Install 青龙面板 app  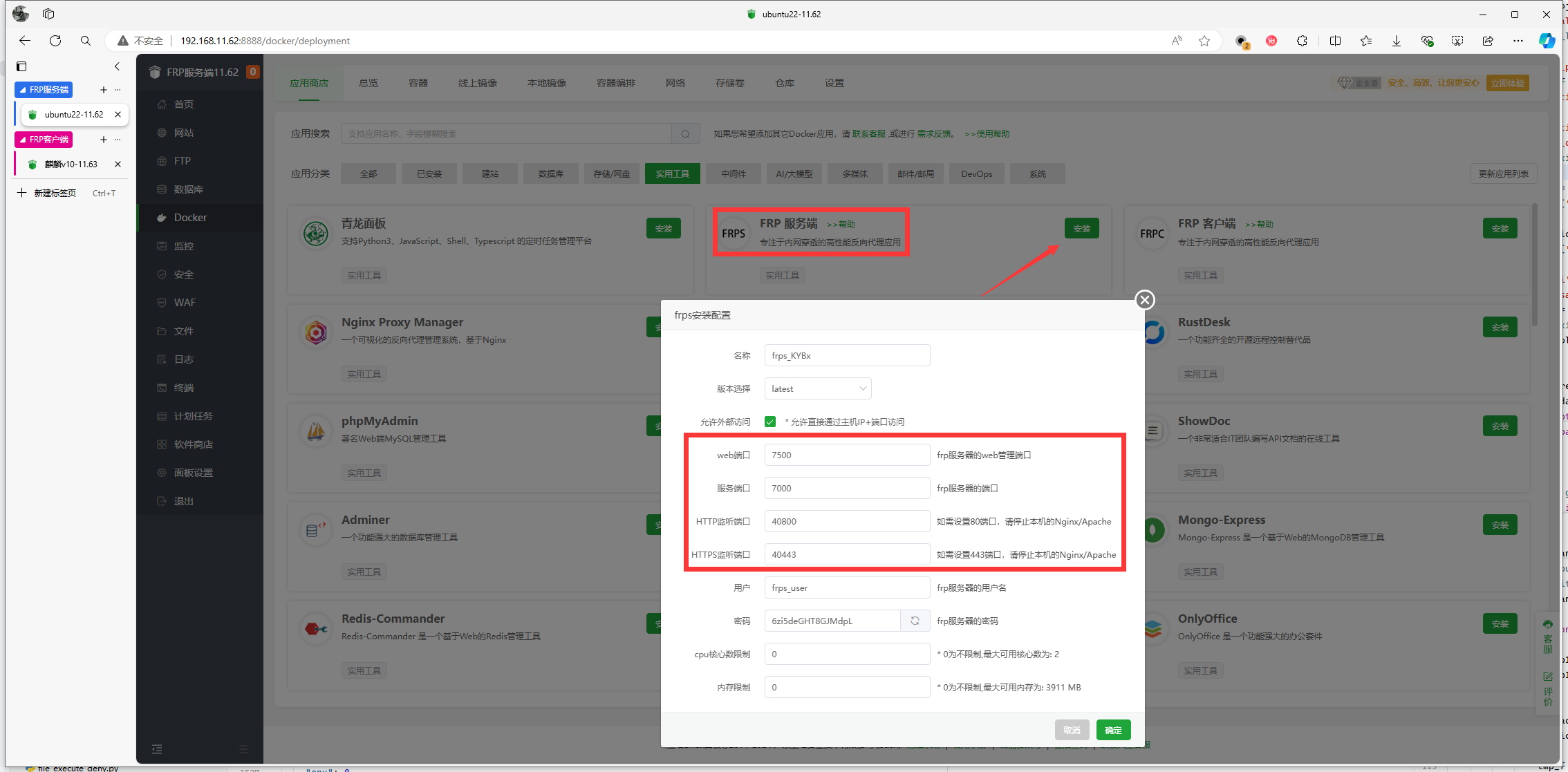tap(664, 229)
